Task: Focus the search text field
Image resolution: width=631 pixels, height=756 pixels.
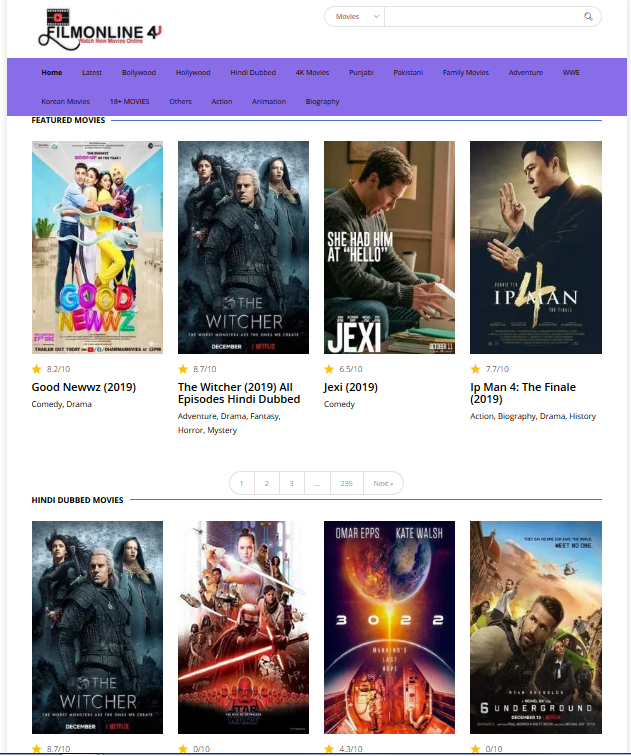Action: point(483,16)
